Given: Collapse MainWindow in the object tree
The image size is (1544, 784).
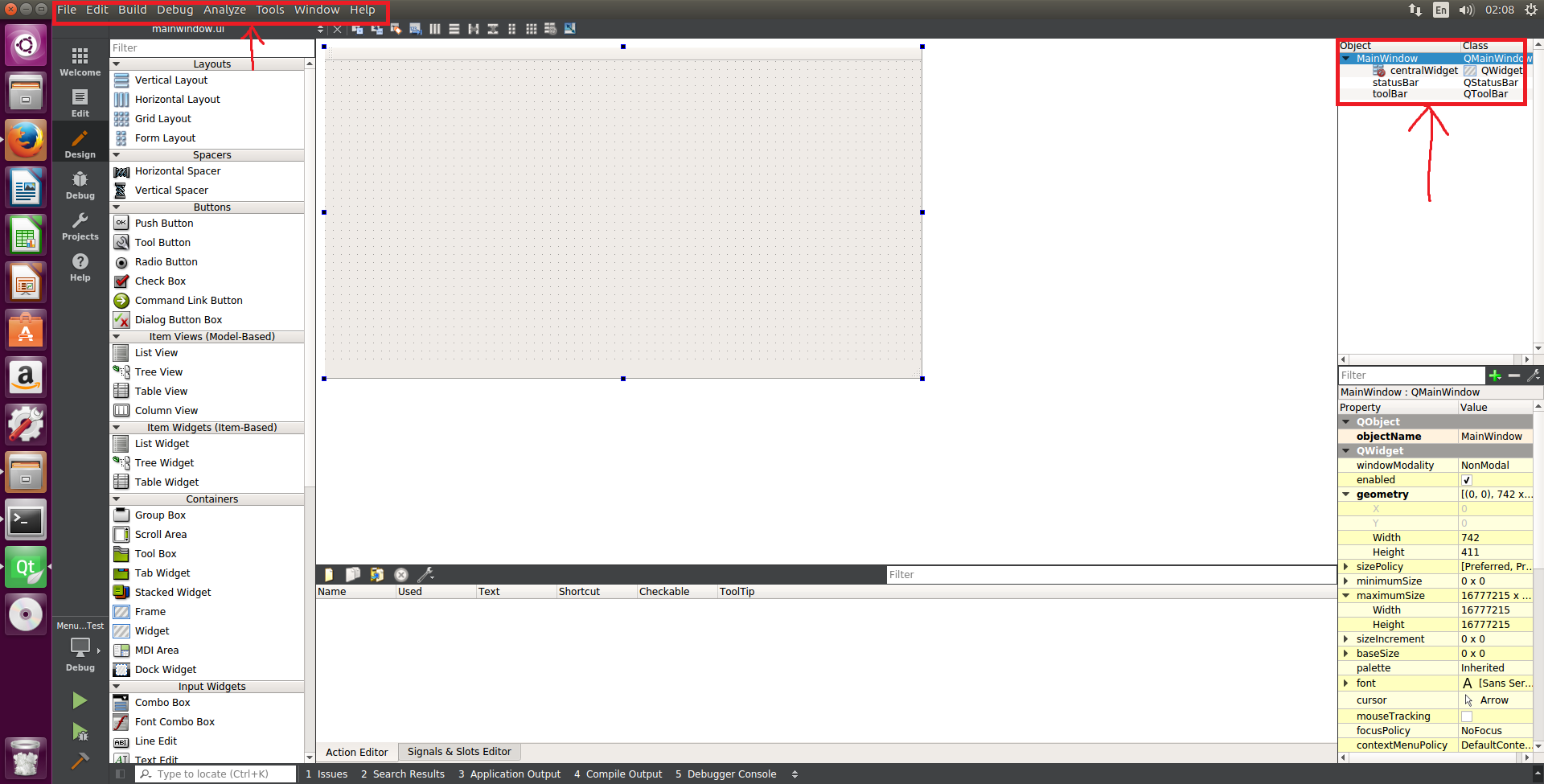Looking at the screenshot, I should (x=1346, y=59).
